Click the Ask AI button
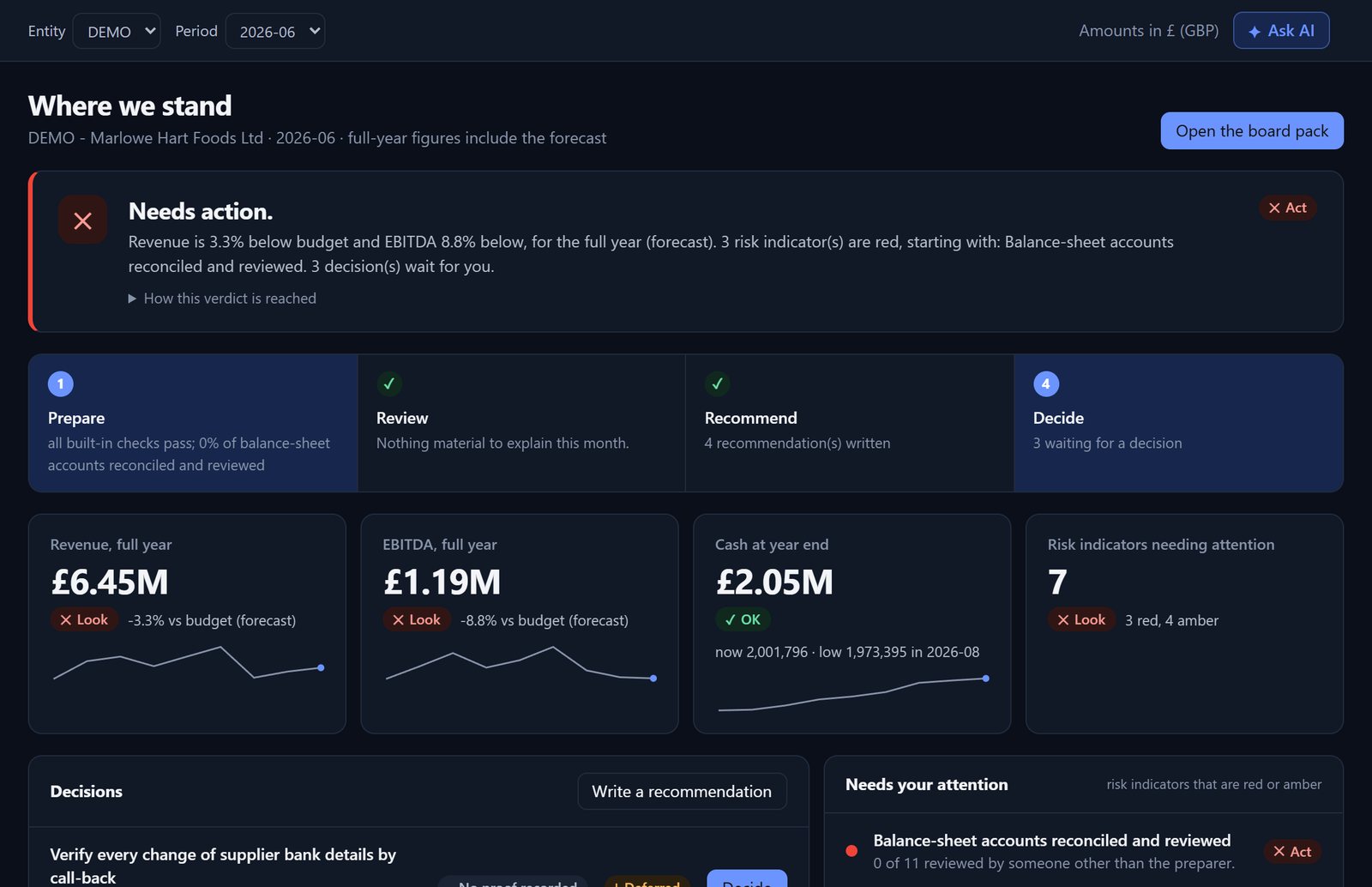1372x887 pixels. 1281,31
